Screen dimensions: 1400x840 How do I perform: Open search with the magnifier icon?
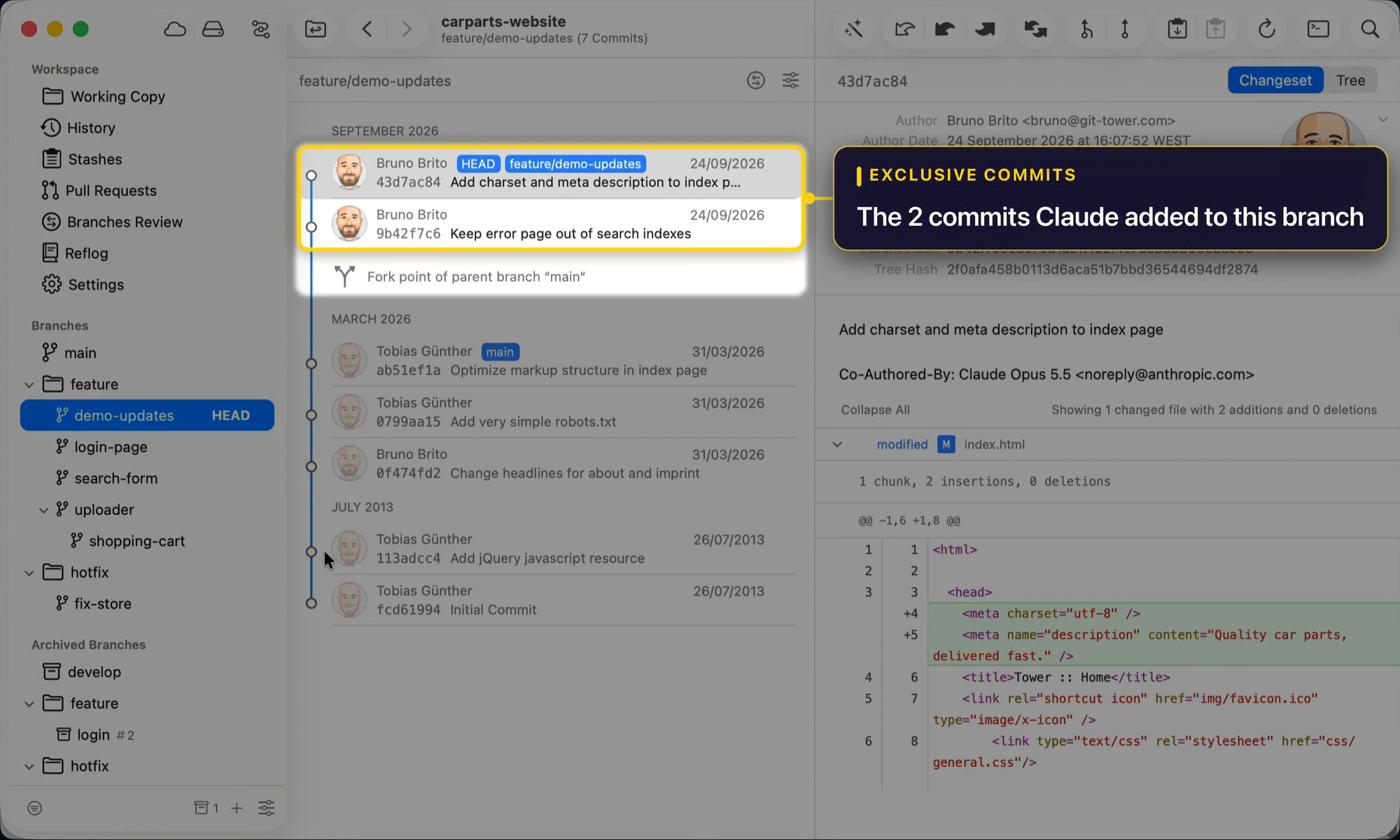pyautogui.click(x=1370, y=29)
